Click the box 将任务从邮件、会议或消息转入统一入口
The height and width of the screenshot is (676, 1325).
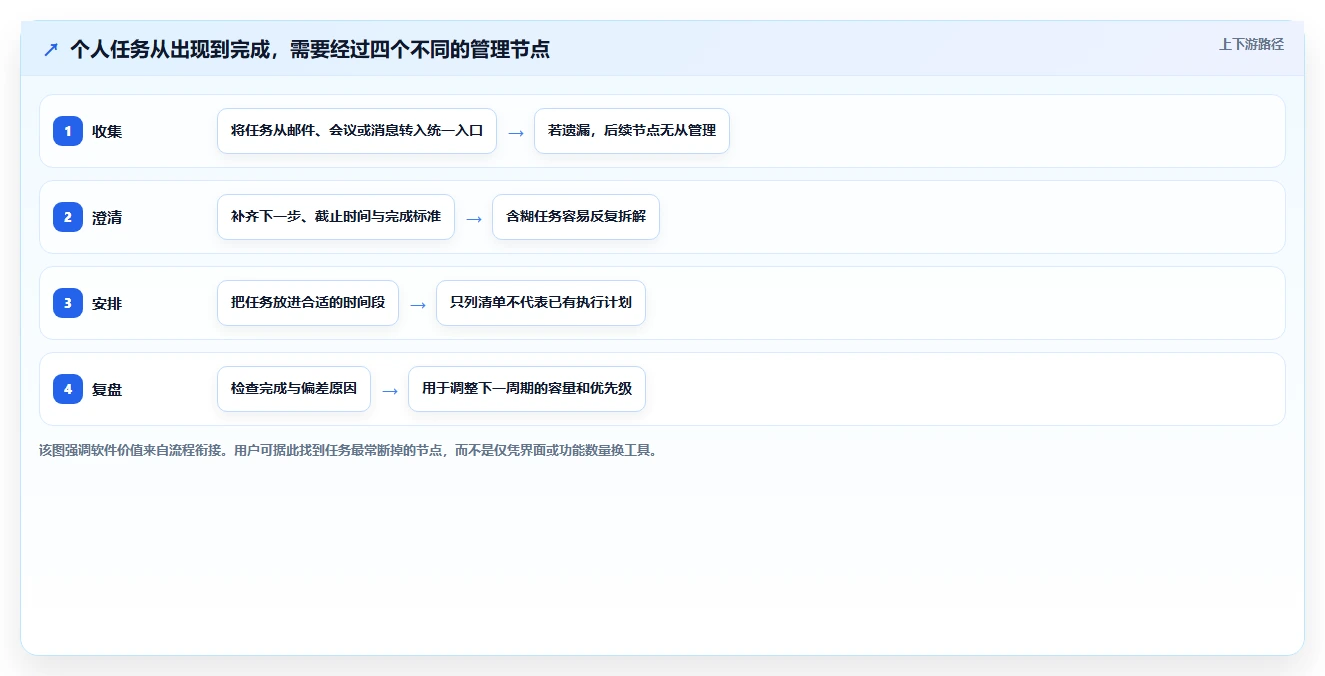point(357,131)
